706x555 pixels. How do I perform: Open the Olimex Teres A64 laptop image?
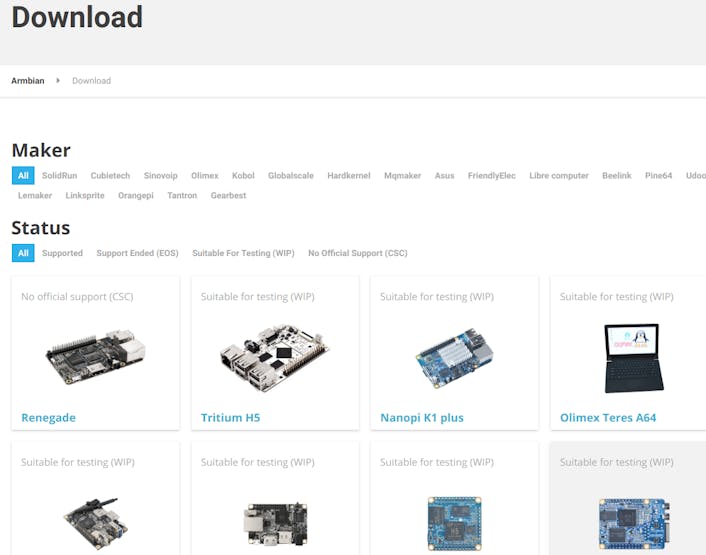pyautogui.click(x=634, y=358)
